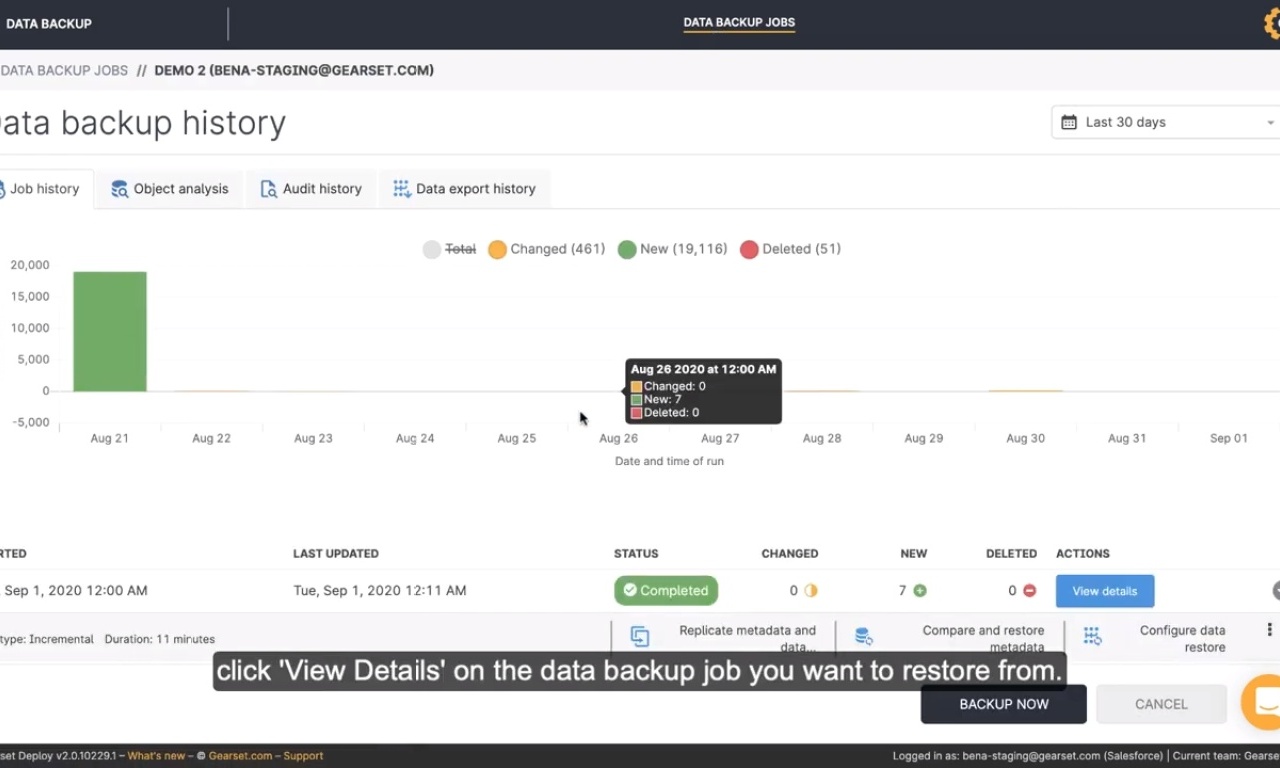Click the 'Duration: 11 minutes' text
Screen dimensions: 1280x768
[x=160, y=639]
